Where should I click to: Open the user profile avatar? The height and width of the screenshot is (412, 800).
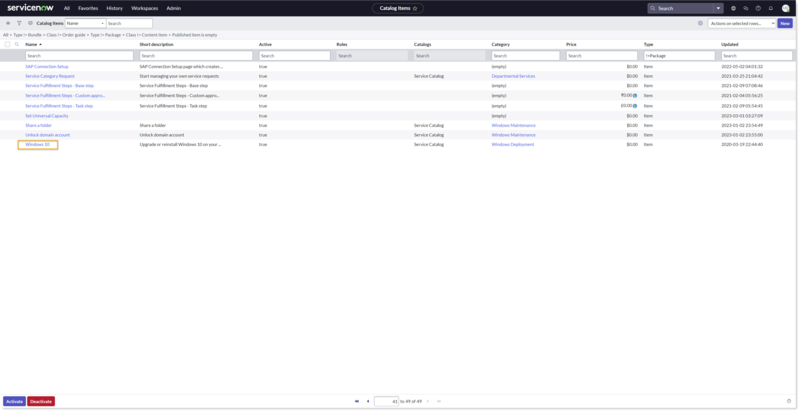click(x=786, y=8)
